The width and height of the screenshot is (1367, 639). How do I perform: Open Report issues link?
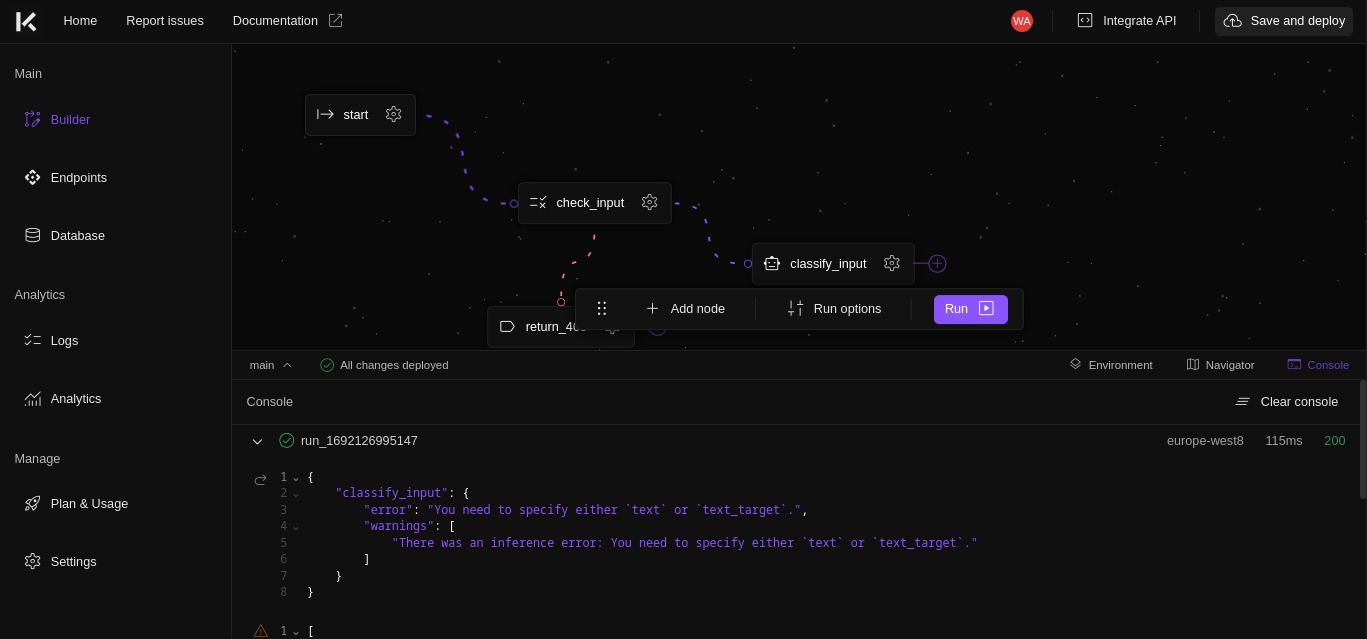pos(165,21)
